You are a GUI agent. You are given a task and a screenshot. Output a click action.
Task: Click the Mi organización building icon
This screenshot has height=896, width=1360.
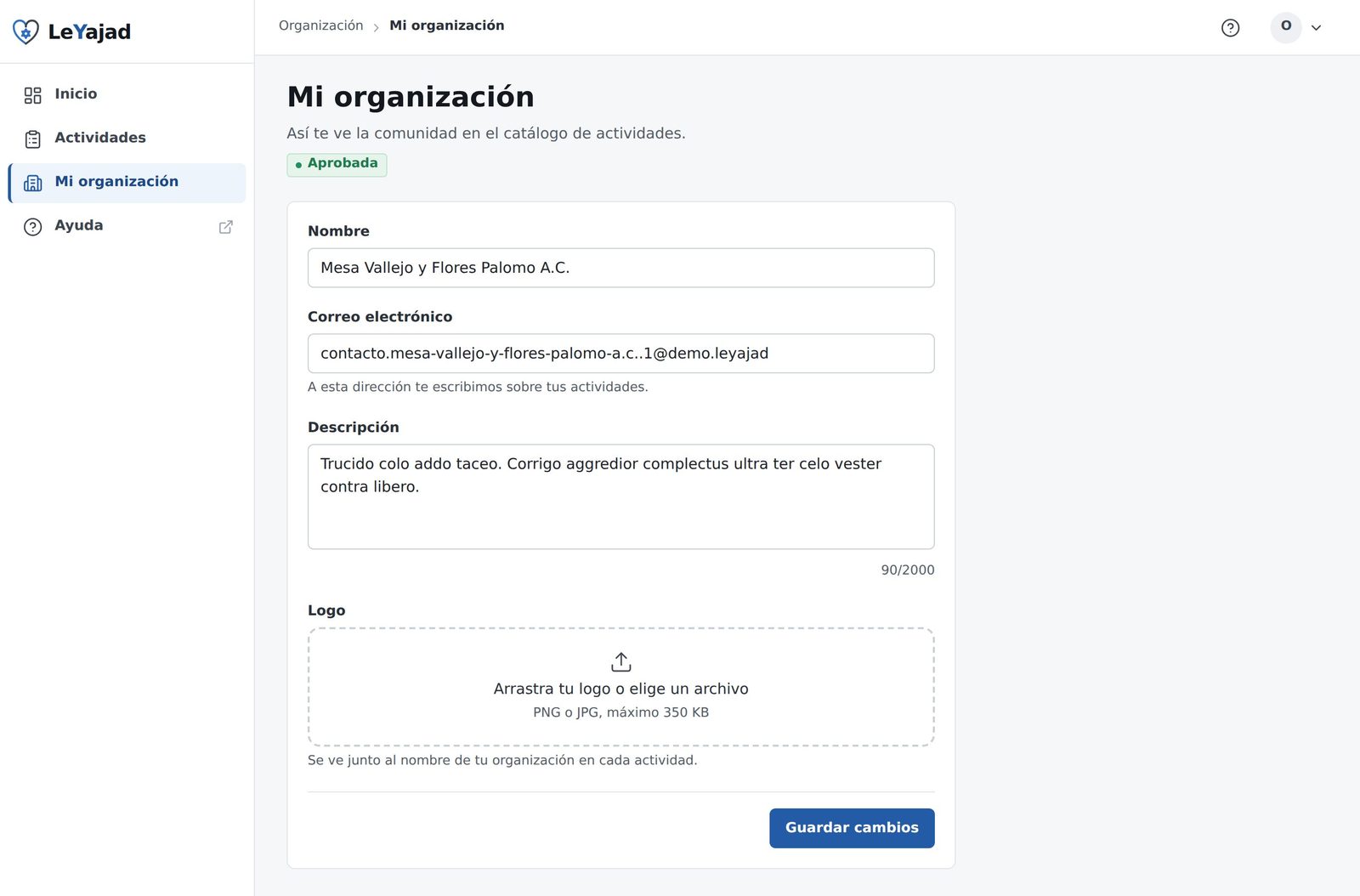point(32,183)
